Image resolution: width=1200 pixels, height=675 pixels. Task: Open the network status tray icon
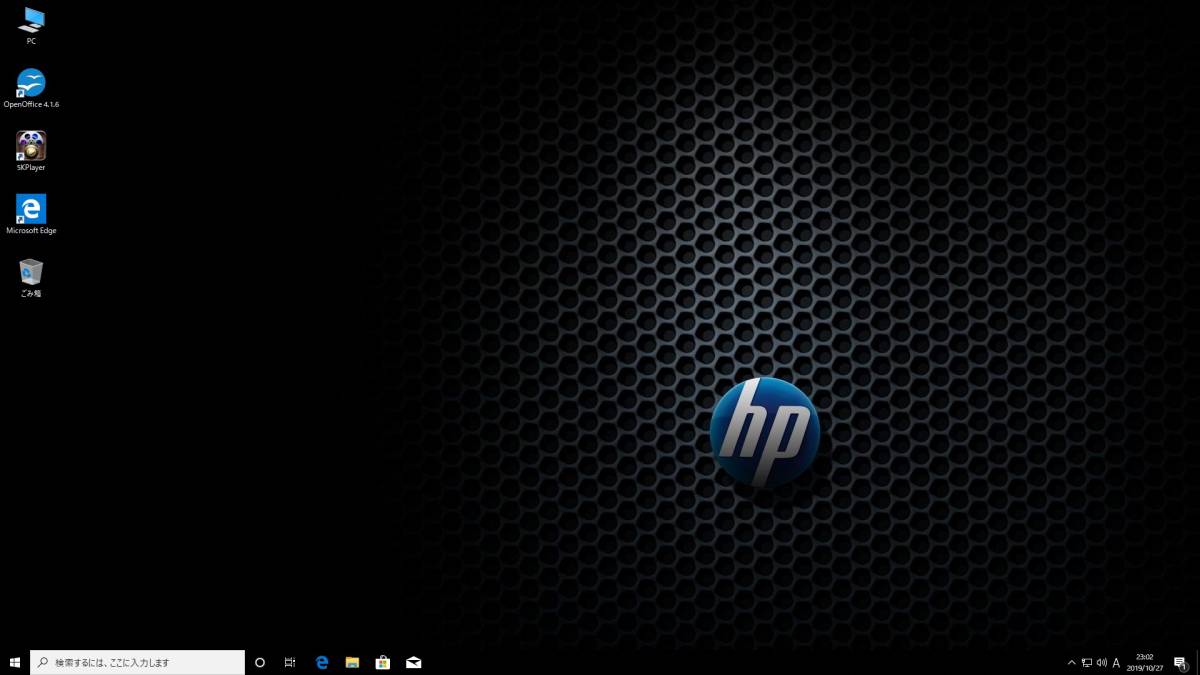pyautogui.click(x=1086, y=662)
